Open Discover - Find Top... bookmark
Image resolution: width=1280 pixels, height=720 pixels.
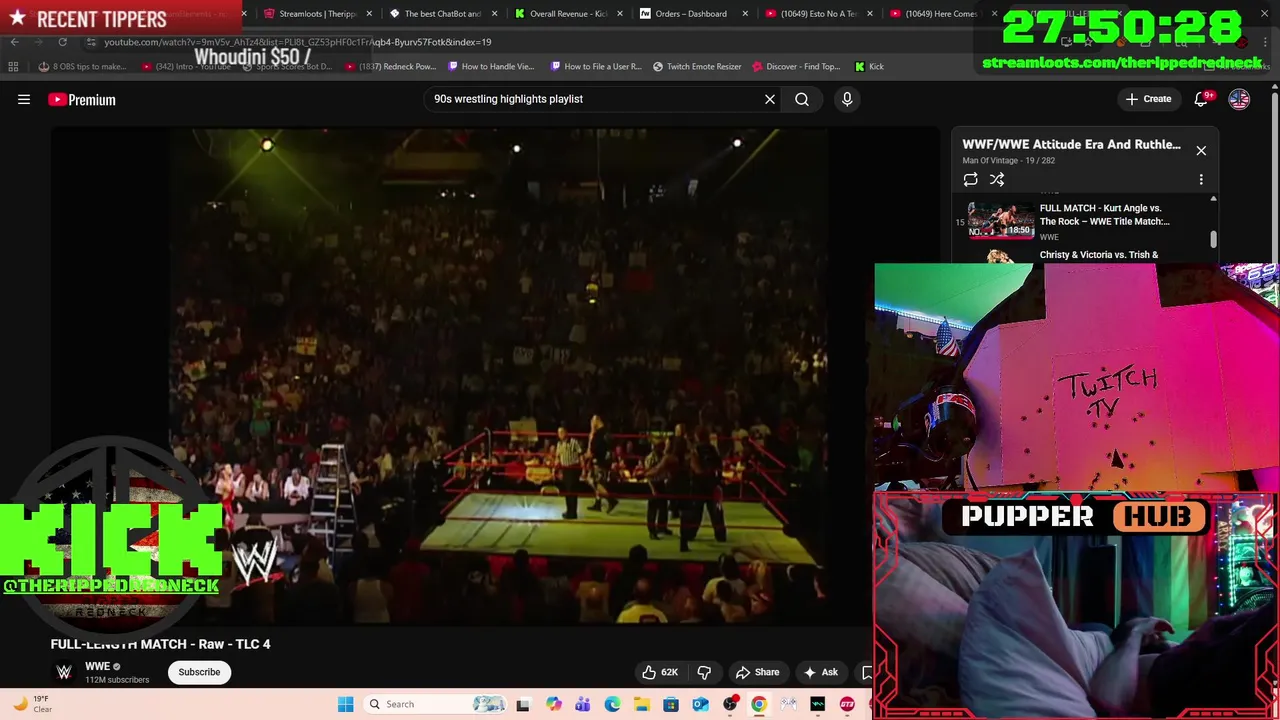796,66
